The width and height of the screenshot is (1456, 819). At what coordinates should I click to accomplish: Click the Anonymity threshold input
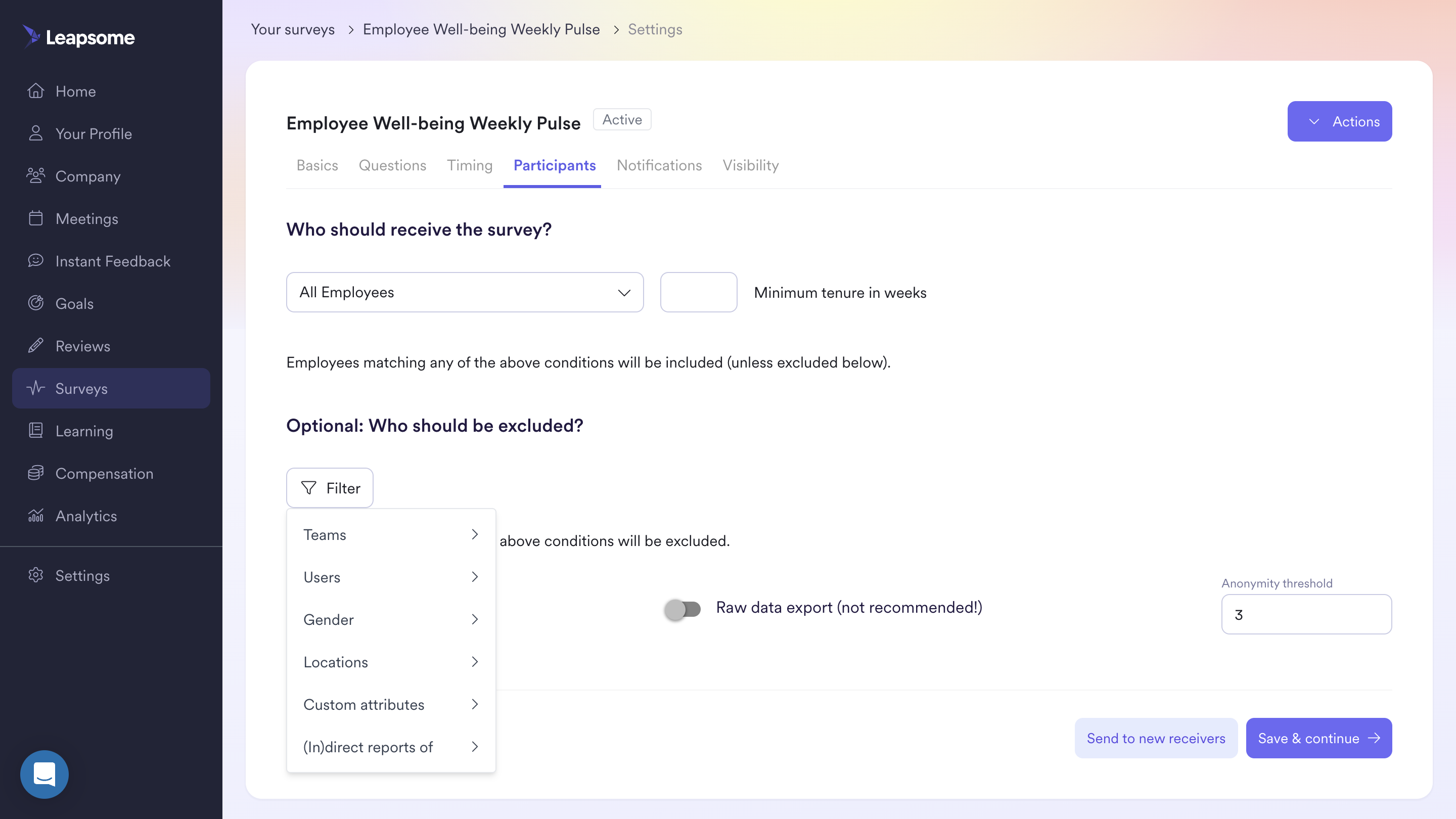1306,614
